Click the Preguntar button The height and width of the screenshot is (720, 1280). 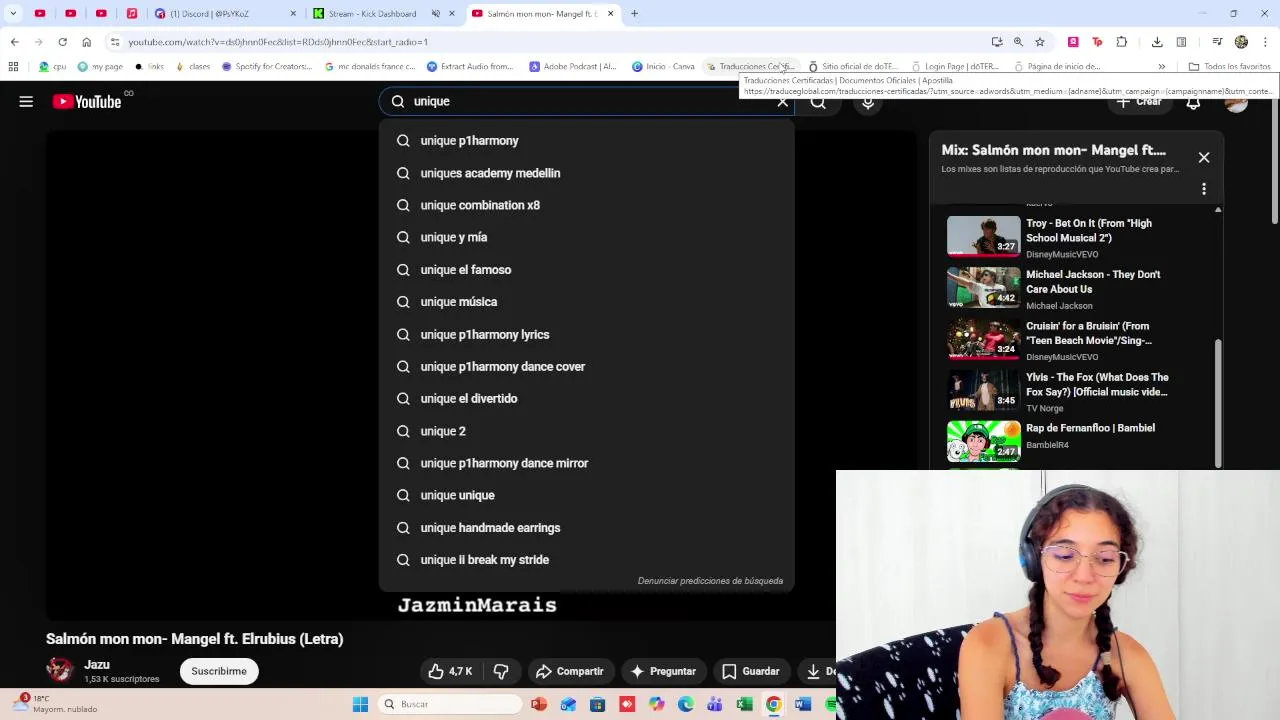pyautogui.click(x=663, y=671)
